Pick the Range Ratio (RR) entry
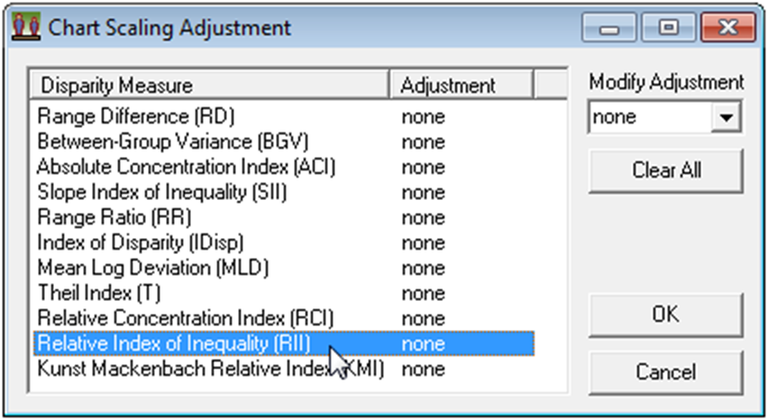Image resolution: width=768 pixels, height=420 pixels. [114, 217]
